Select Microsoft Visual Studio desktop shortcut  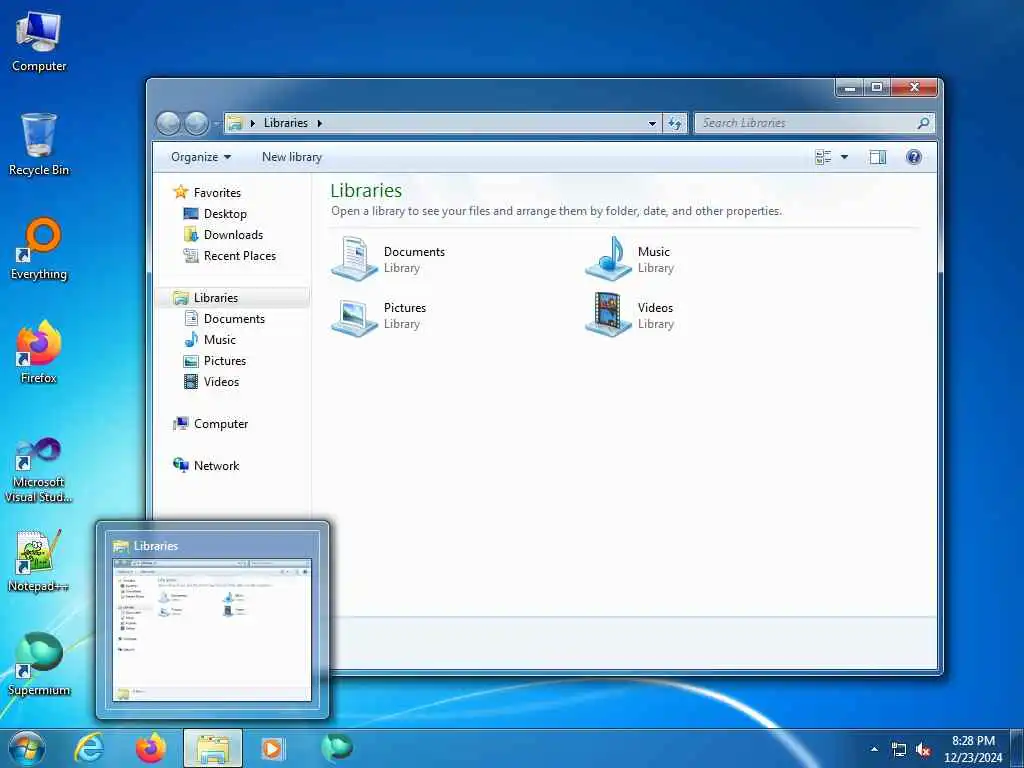pos(39,470)
